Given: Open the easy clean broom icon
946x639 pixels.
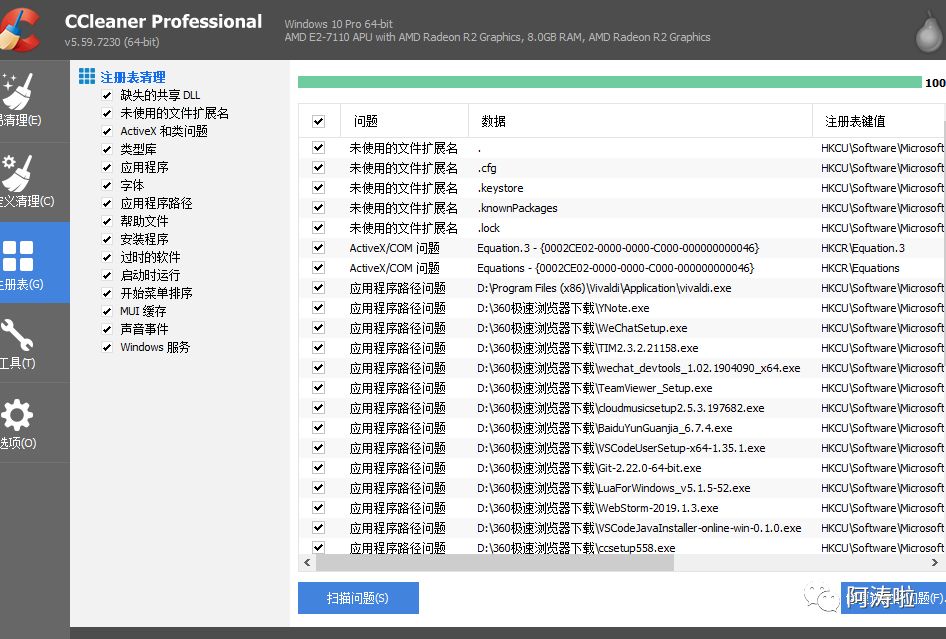Looking at the screenshot, I should [x=17, y=91].
